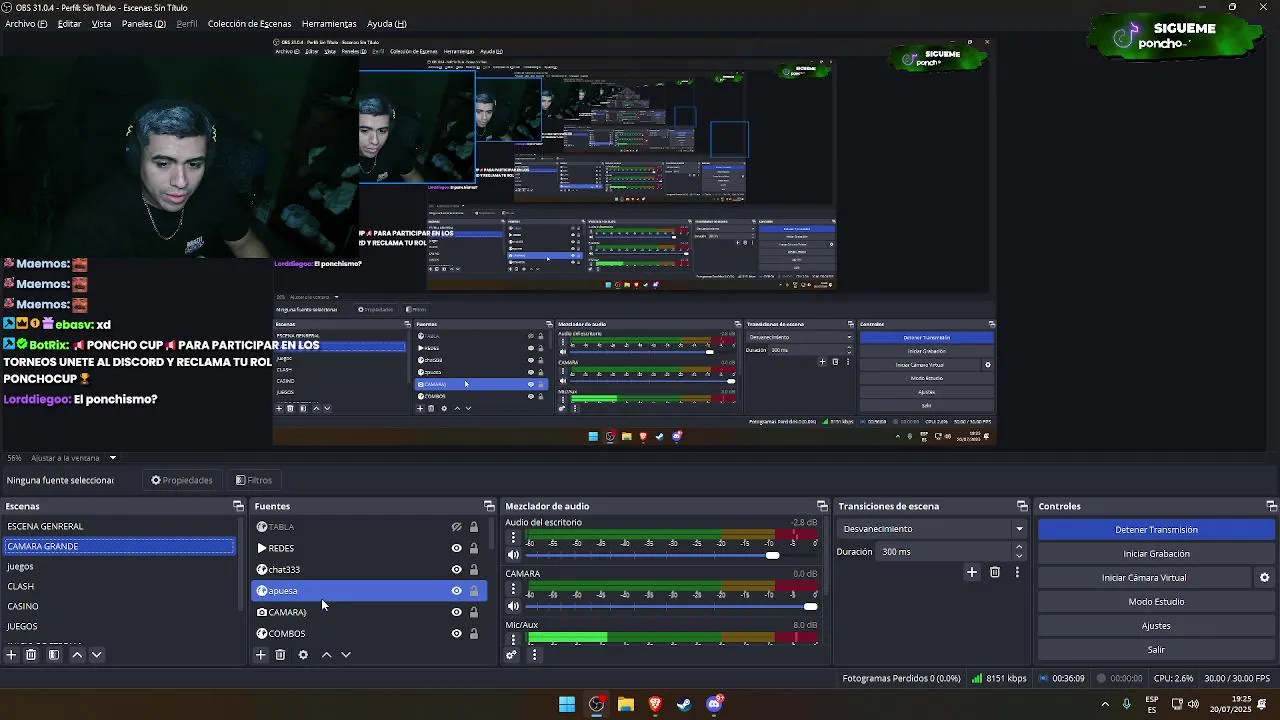Open Desvanecimiento transition dropdown
Image resolution: width=1280 pixels, height=720 pixels.
pyautogui.click(x=933, y=529)
